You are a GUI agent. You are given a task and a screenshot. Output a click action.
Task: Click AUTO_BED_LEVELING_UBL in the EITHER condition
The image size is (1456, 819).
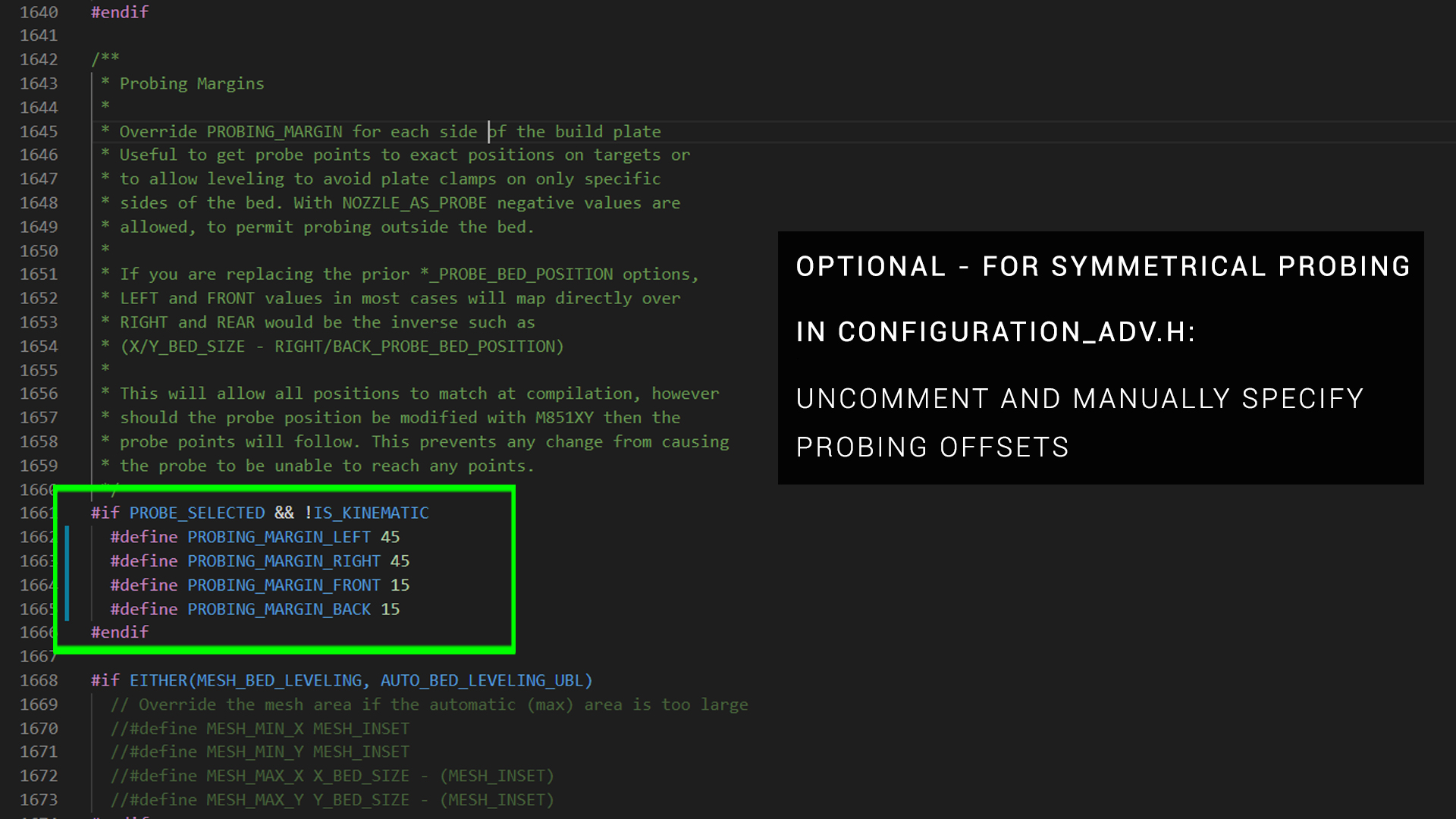pos(482,681)
